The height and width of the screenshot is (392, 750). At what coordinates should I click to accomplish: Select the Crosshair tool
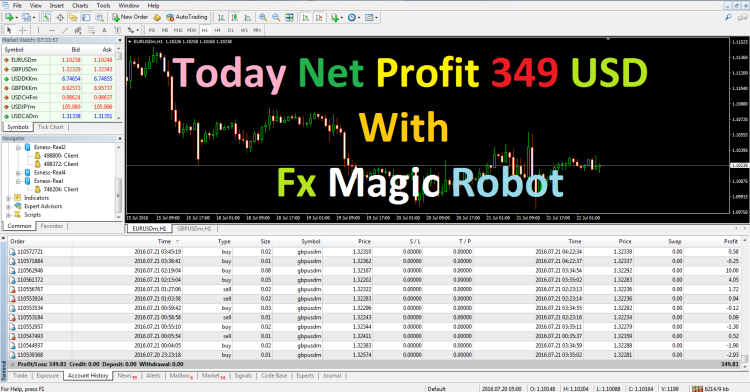pos(22,30)
